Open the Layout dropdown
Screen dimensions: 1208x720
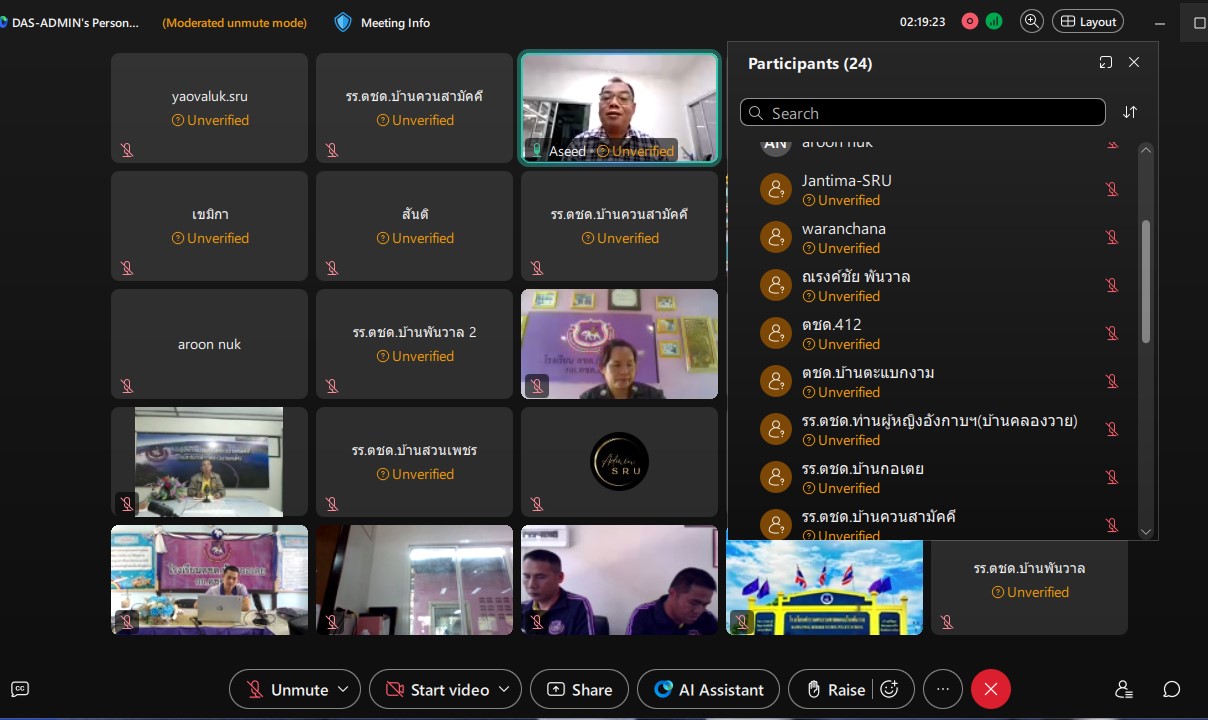coord(1089,21)
